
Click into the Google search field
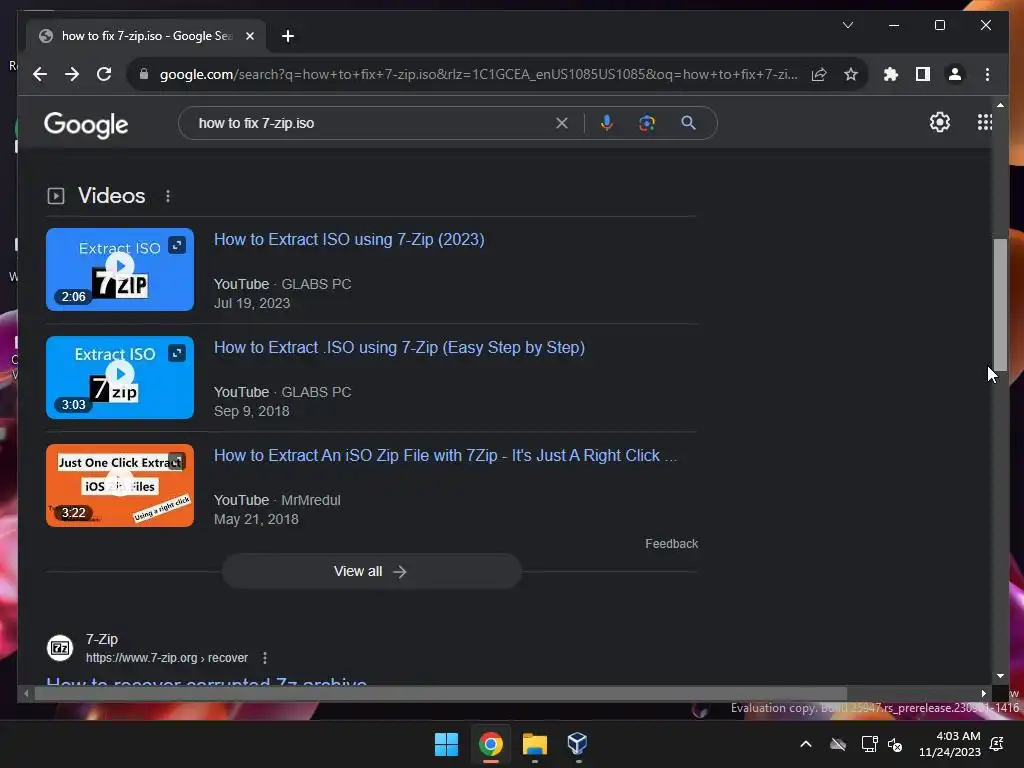pos(372,123)
